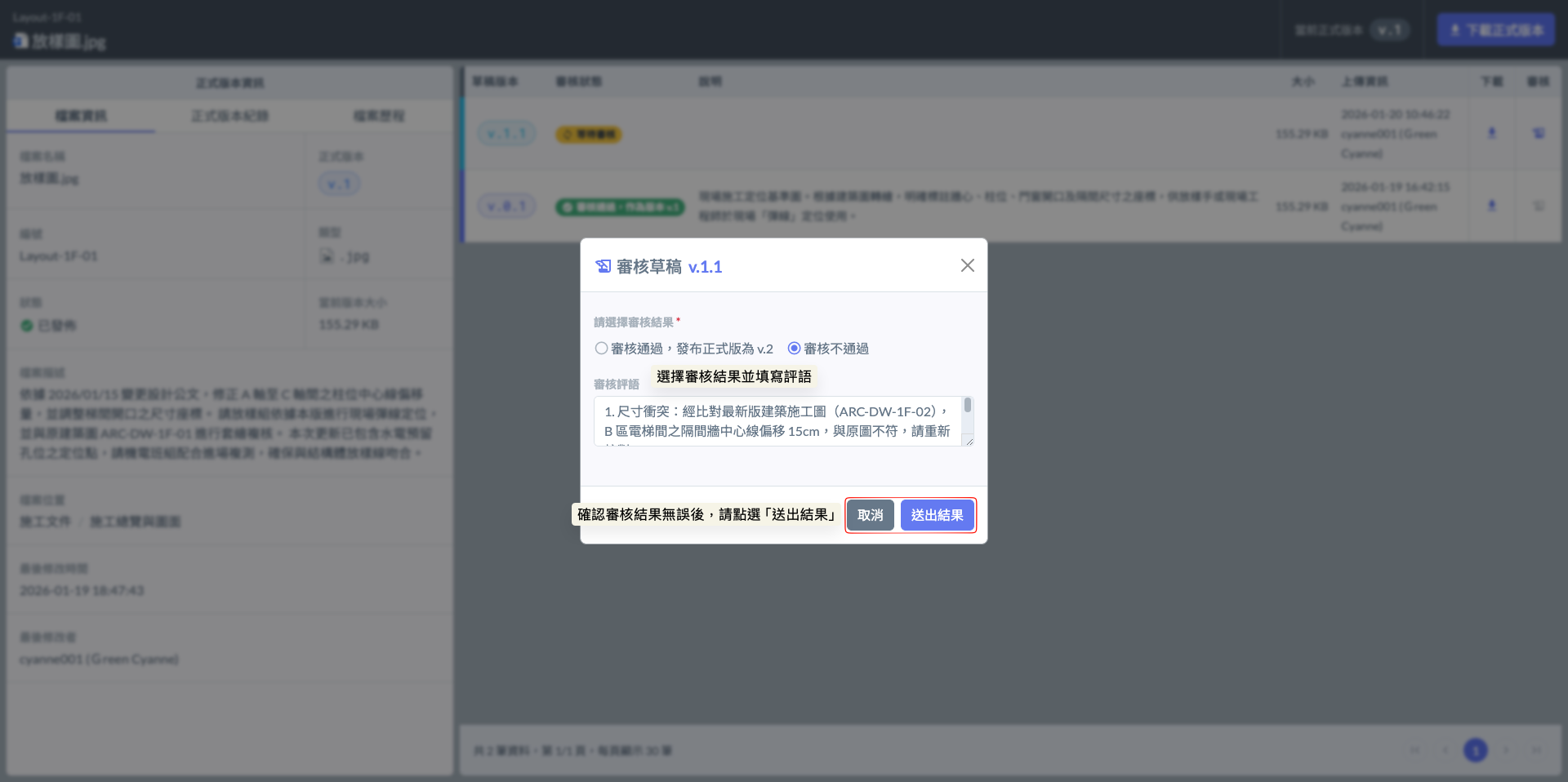Click the review icon for draft v.0.1
This screenshot has height=782, width=1568.
click(1538, 206)
